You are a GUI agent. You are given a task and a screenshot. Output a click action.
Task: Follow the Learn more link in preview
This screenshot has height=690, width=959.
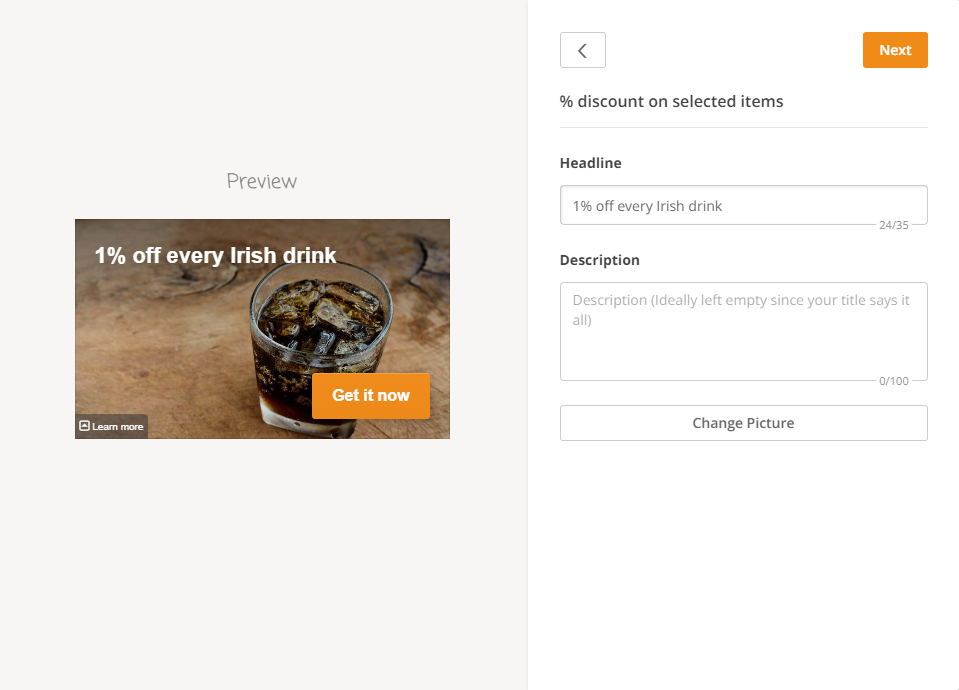(x=118, y=427)
